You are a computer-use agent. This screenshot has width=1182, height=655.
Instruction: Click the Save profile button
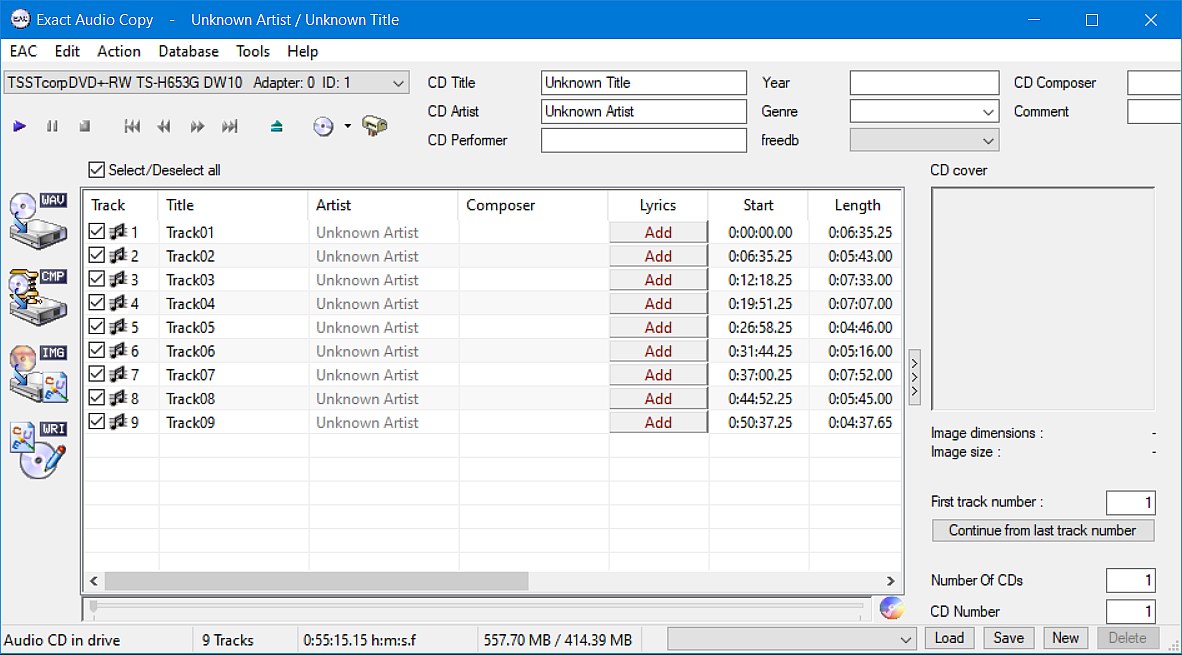pos(1009,638)
